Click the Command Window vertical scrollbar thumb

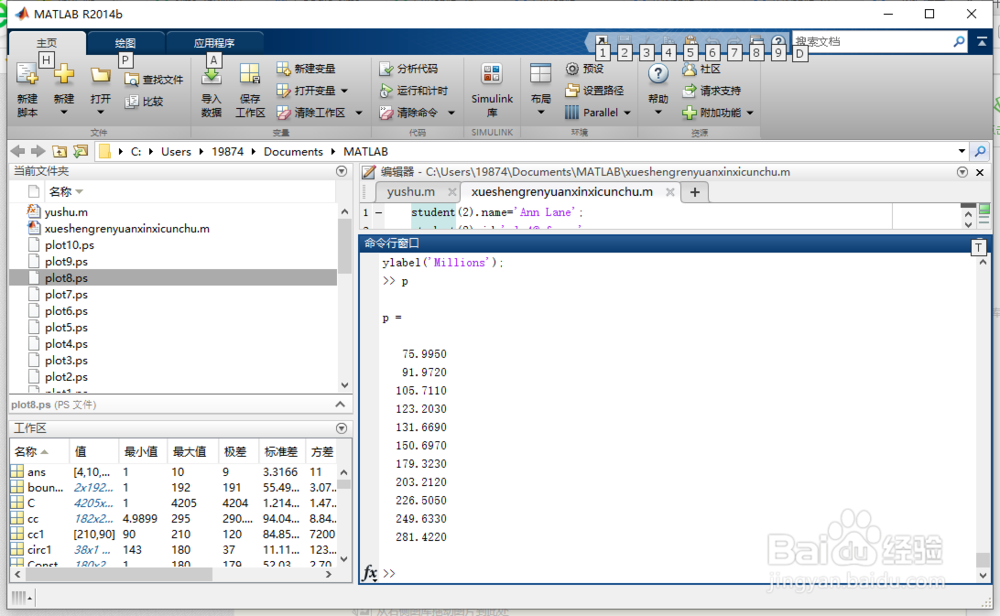click(x=983, y=560)
